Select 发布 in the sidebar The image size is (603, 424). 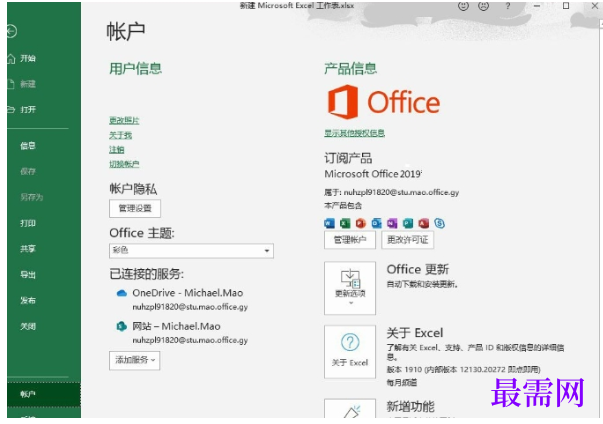[x=28, y=300]
